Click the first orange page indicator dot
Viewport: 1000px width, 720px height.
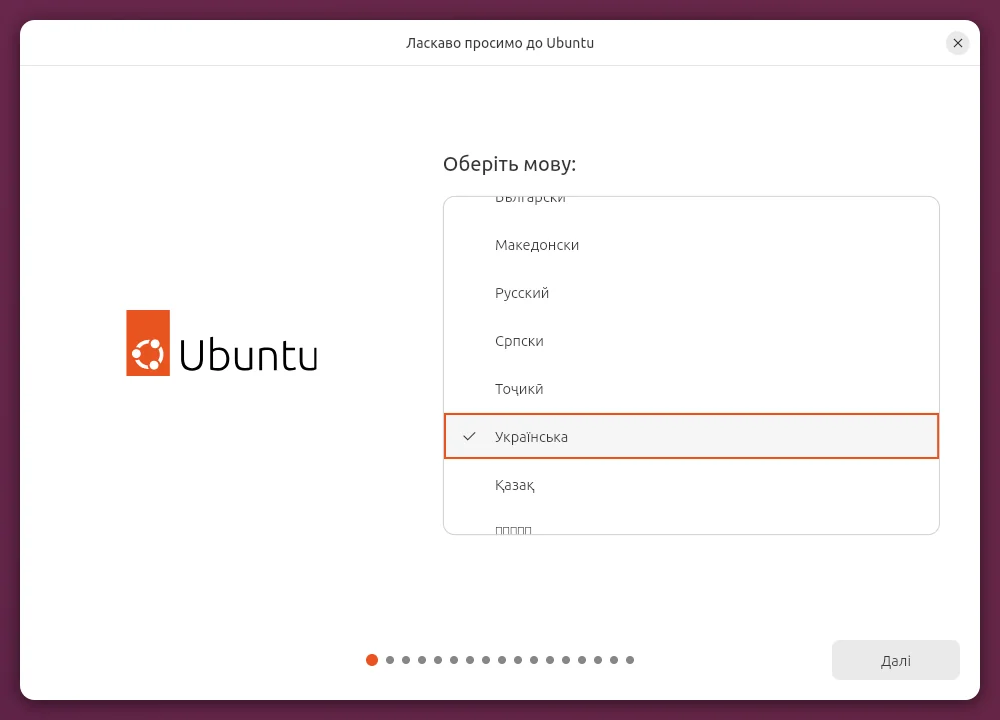pos(372,660)
